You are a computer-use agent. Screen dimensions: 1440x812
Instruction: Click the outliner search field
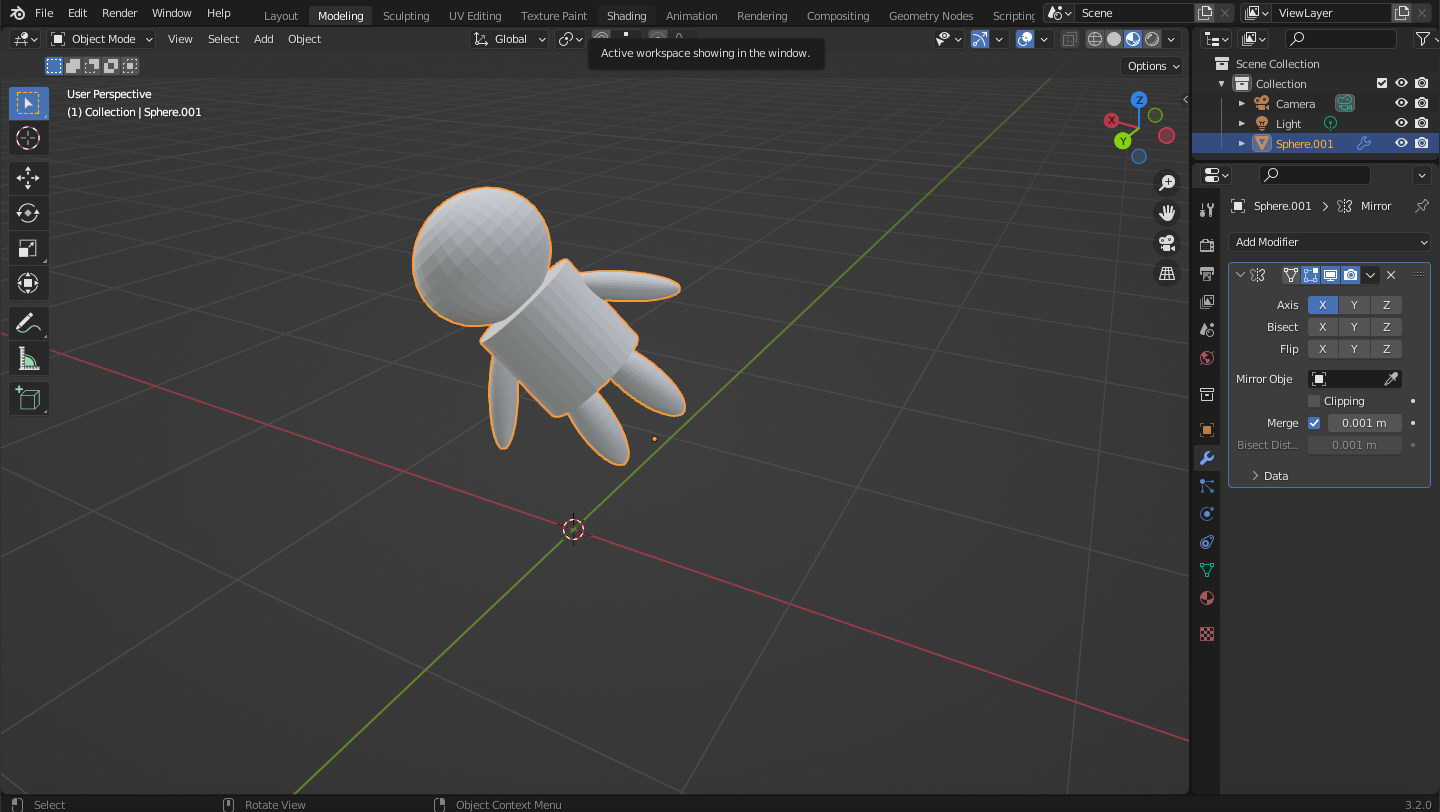[x=1340, y=39]
